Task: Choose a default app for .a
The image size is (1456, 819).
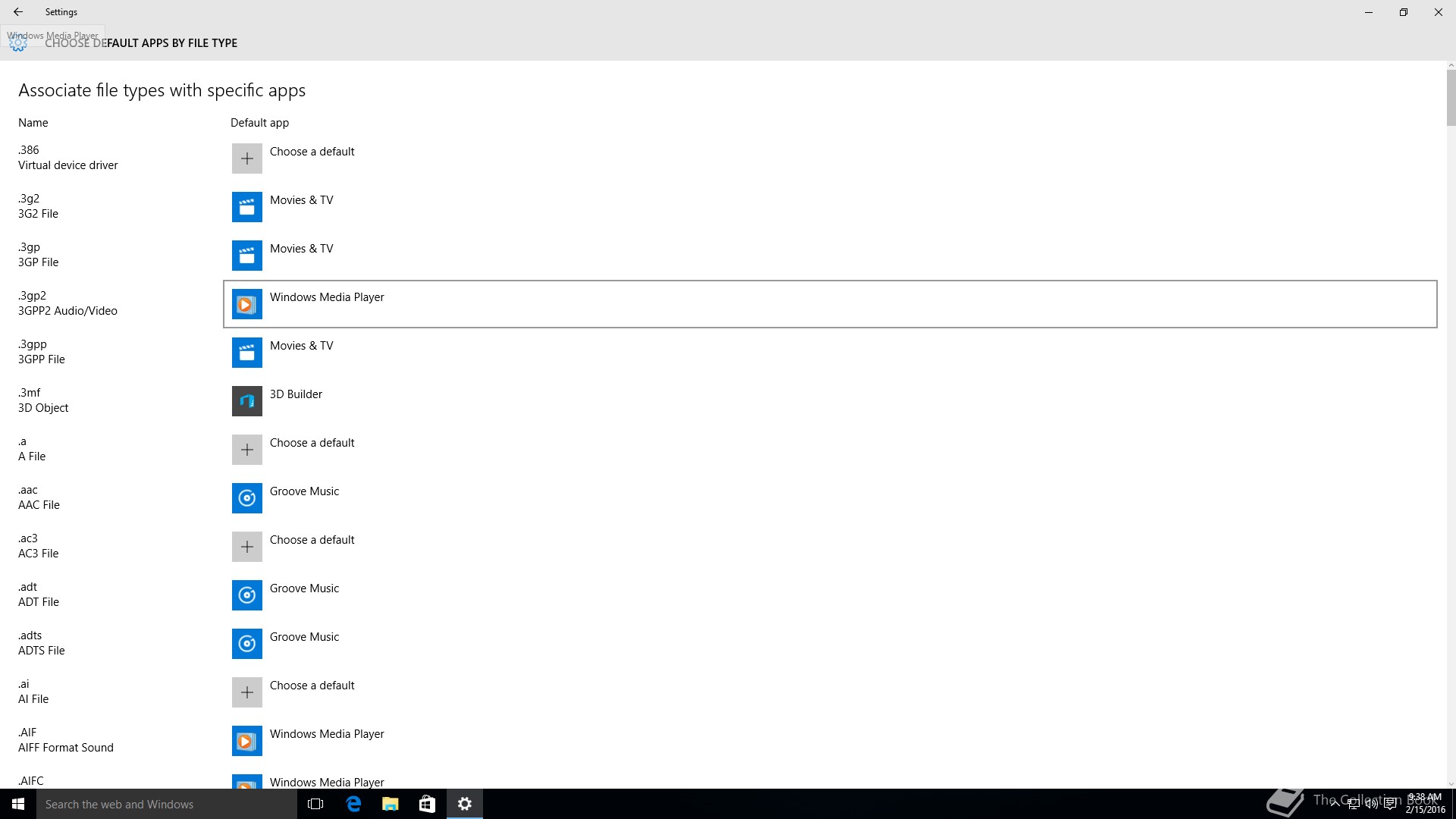Action: point(830,450)
